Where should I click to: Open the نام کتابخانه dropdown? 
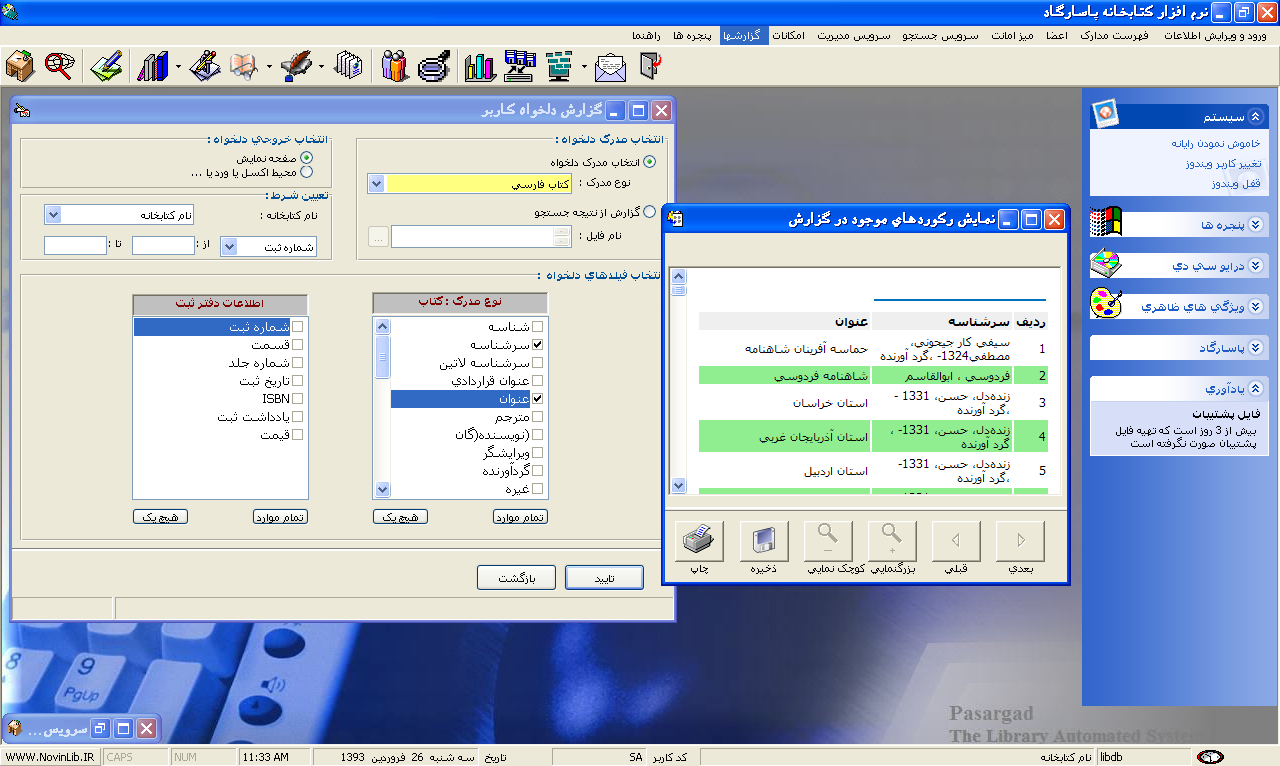(x=53, y=214)
